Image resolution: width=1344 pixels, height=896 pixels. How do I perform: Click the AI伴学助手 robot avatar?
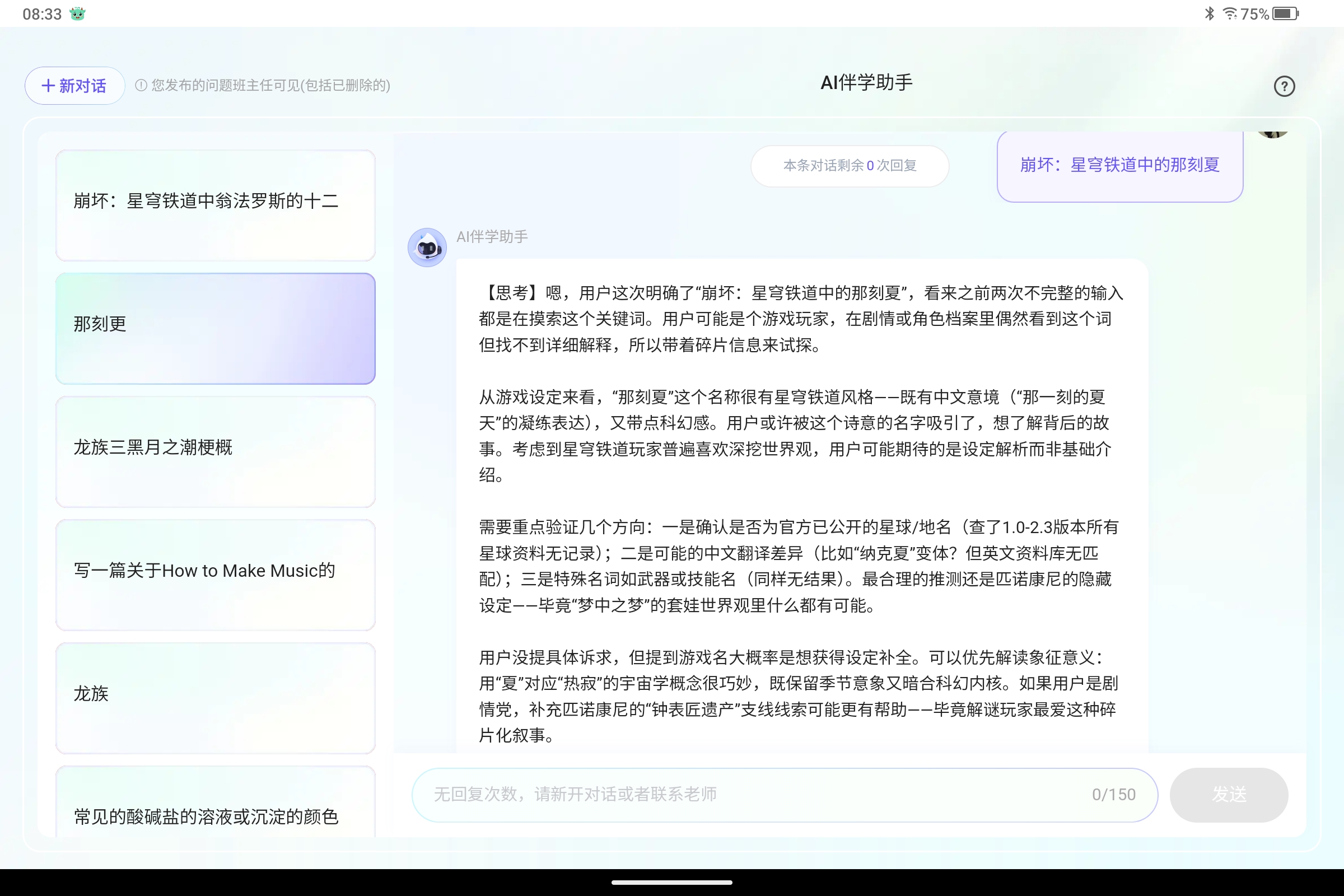click(x=427, y=248)
